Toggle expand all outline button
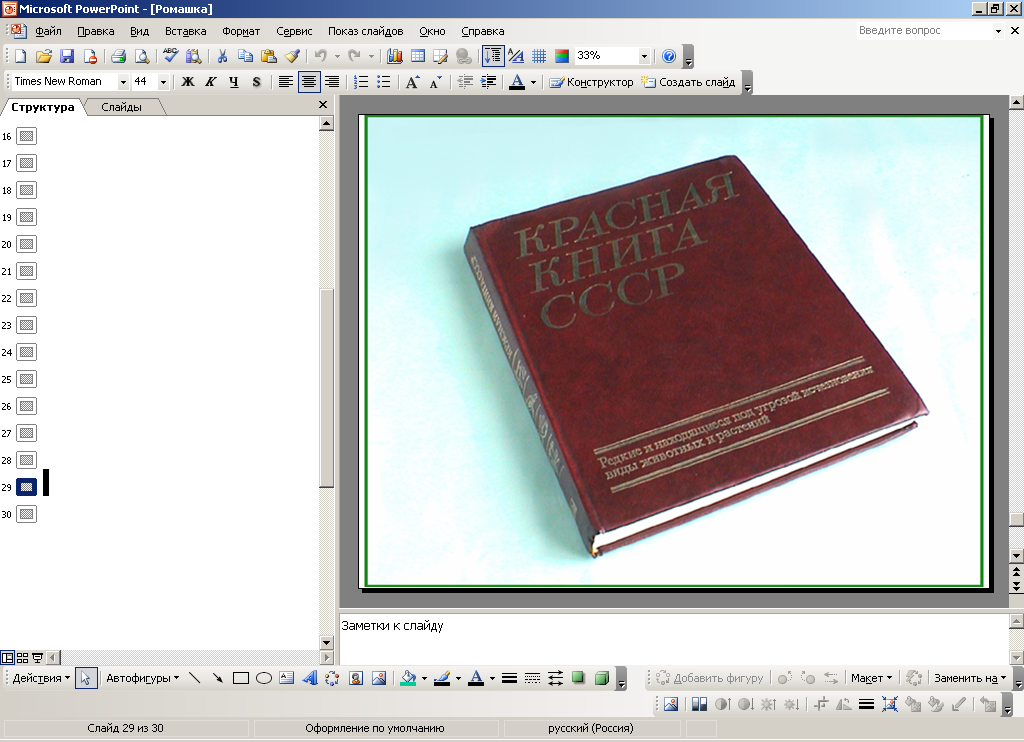The width and height of the screenshot is (1024, 742). (x=493, y=56)
